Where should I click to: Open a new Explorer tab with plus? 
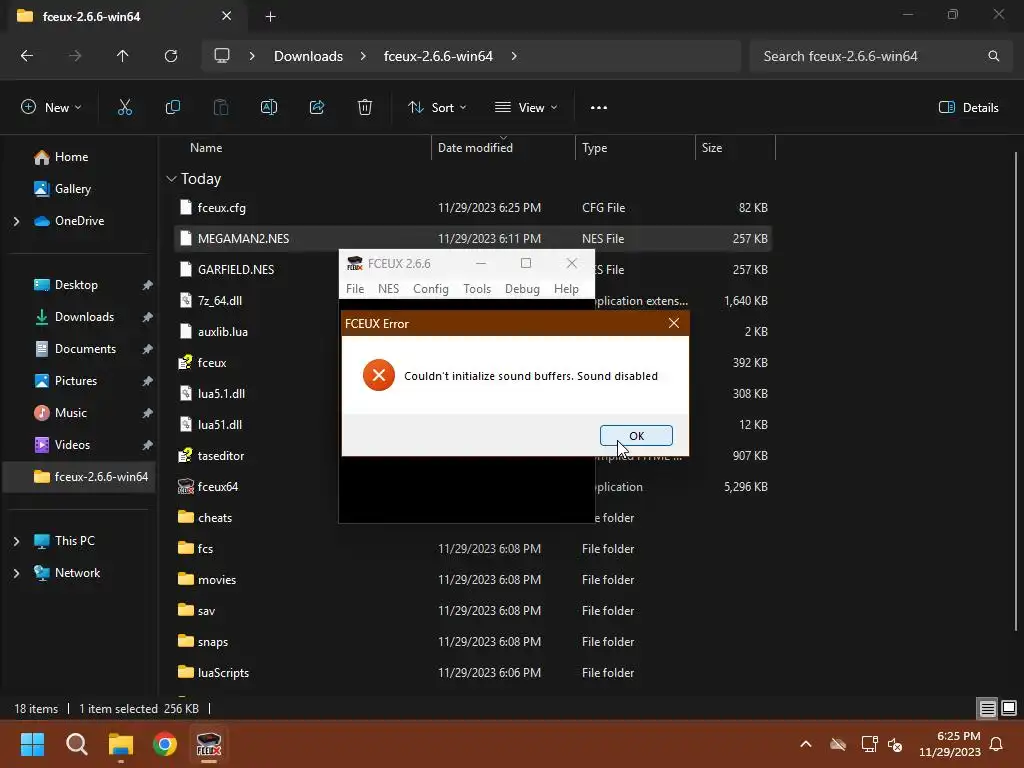click(x=270, y=16)
